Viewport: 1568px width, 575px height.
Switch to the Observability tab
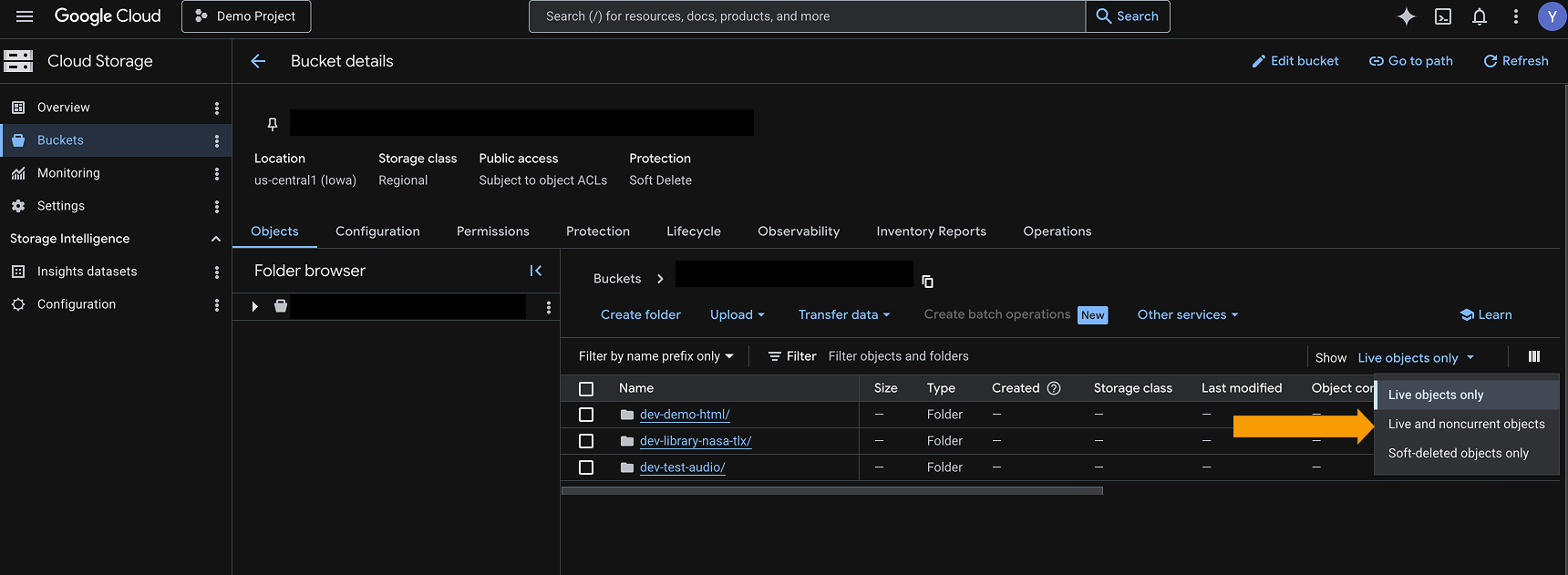pos(799,231)
